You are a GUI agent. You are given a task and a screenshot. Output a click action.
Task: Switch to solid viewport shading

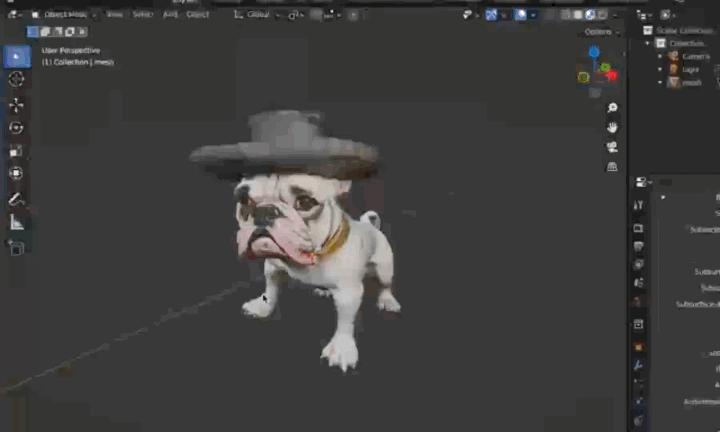578,15
